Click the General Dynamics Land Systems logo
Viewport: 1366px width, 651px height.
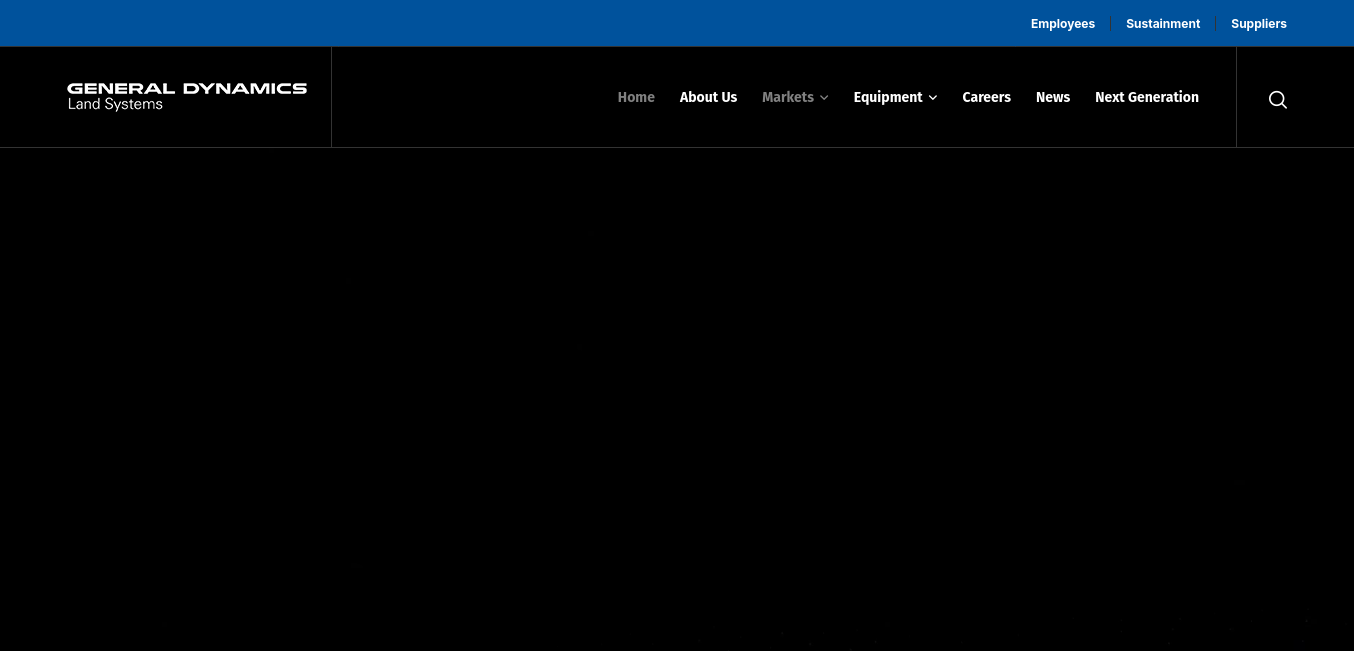(187, 97)
